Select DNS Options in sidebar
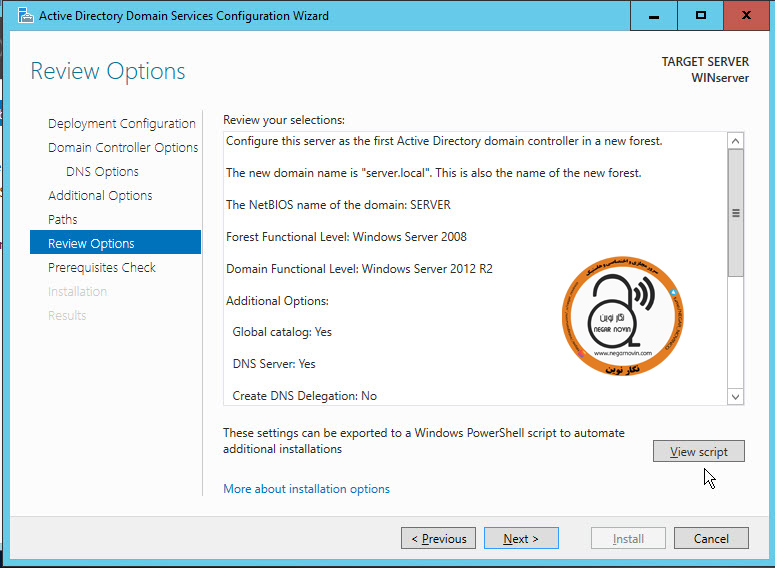 [102, 172]
